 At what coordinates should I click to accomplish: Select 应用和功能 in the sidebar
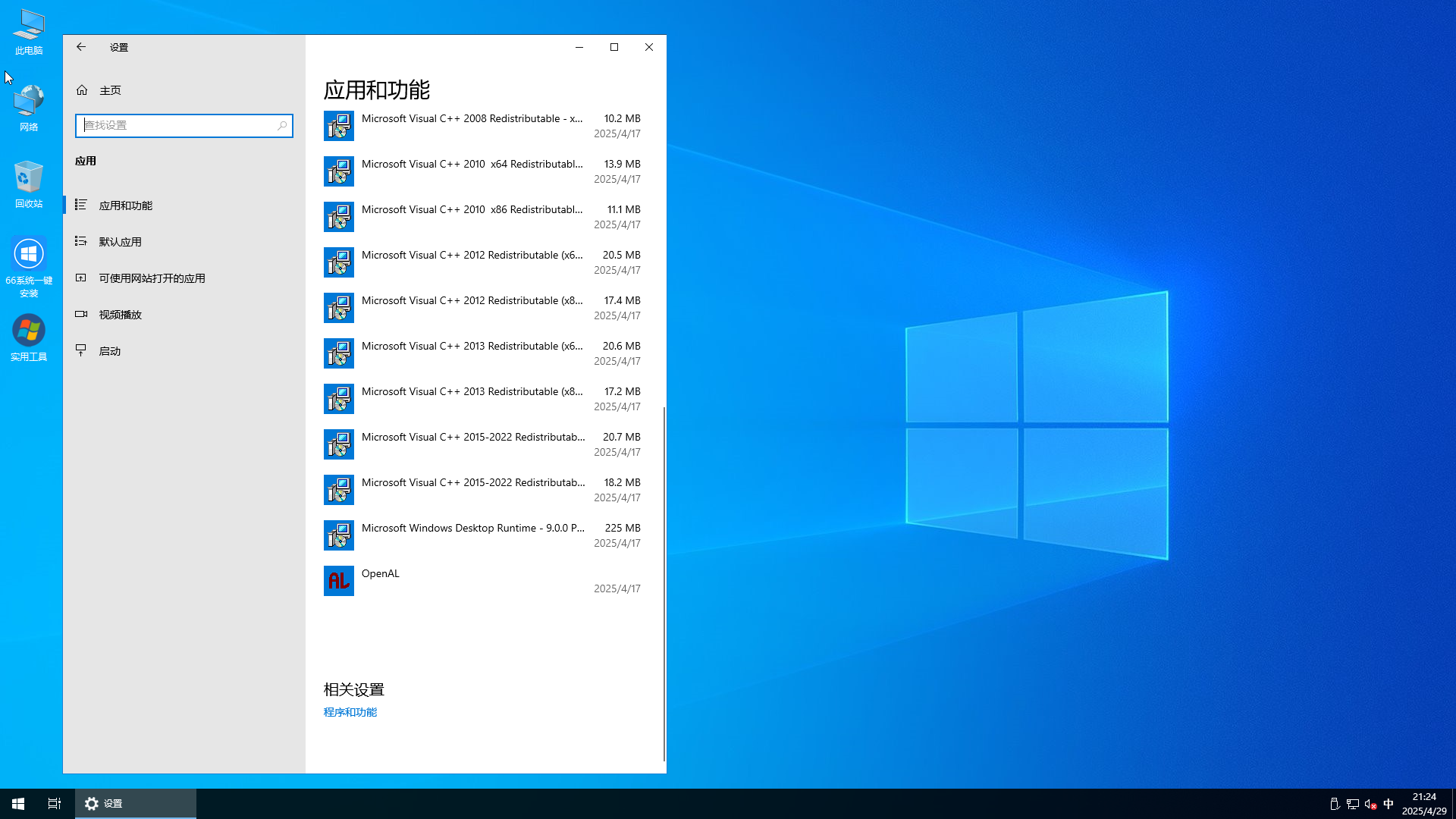(x=184, y=206)
